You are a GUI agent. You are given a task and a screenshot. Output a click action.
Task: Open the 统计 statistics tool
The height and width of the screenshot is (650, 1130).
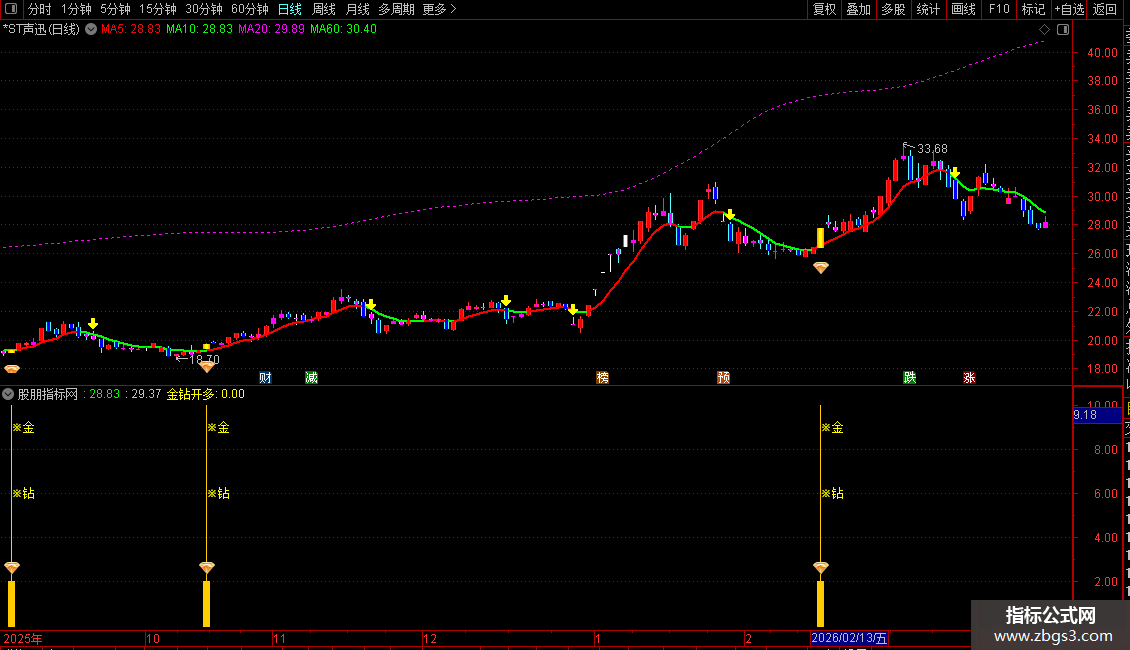coord(928,9)
